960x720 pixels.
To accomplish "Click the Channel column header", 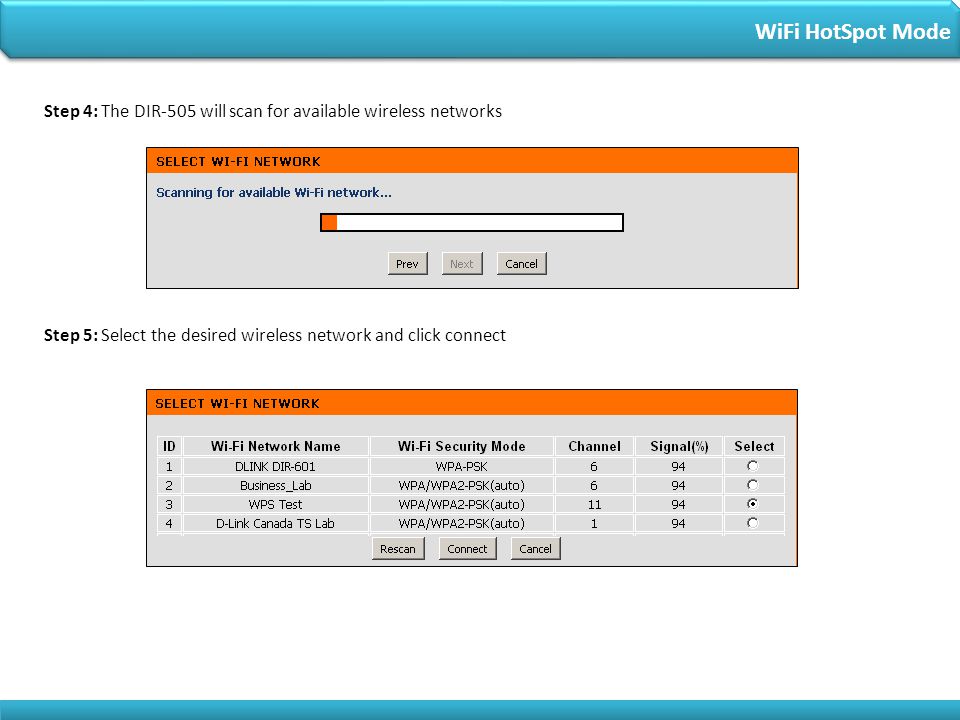I will pyautogui.click(x=594, y=446).
